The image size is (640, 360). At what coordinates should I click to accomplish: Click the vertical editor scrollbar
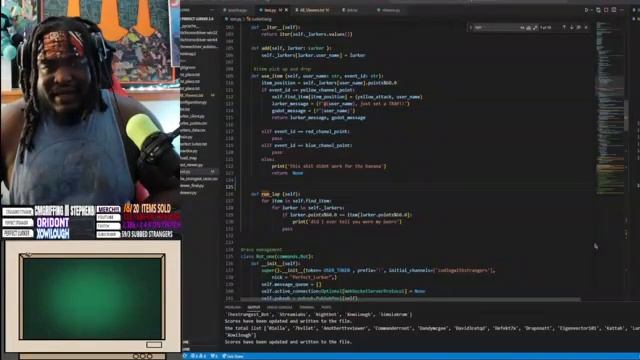pyautogui.click(x=626, y=116)
